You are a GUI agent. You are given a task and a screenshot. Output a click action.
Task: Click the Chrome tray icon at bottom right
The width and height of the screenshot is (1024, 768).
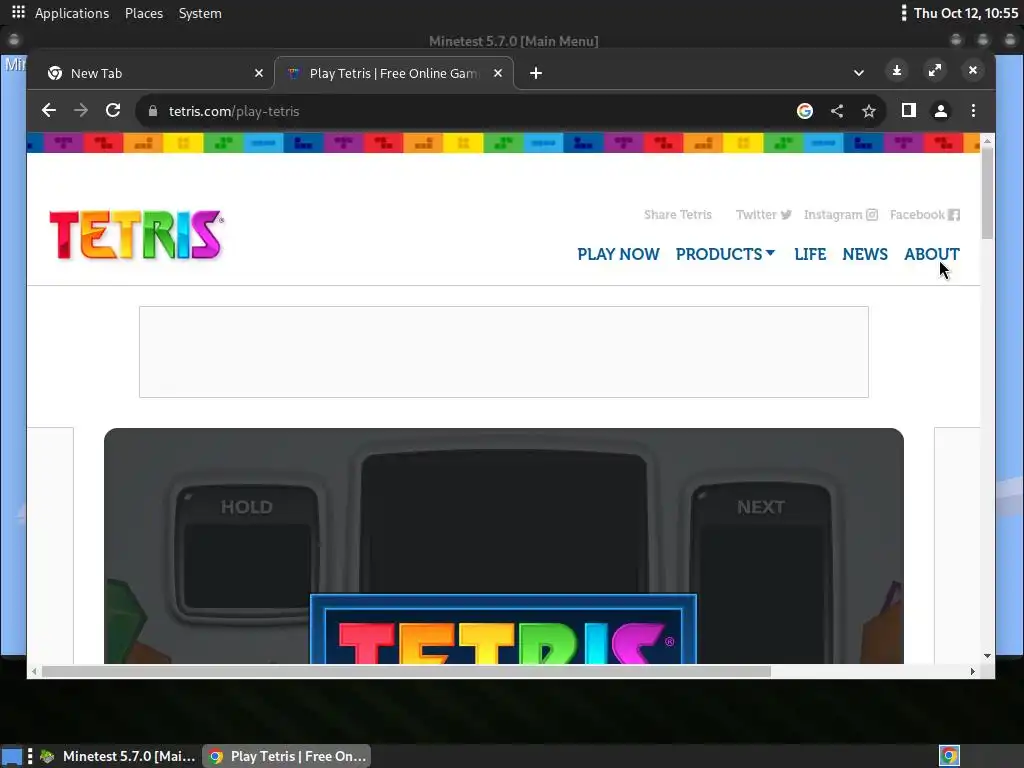pyautogui.click(x=950, y=756)
